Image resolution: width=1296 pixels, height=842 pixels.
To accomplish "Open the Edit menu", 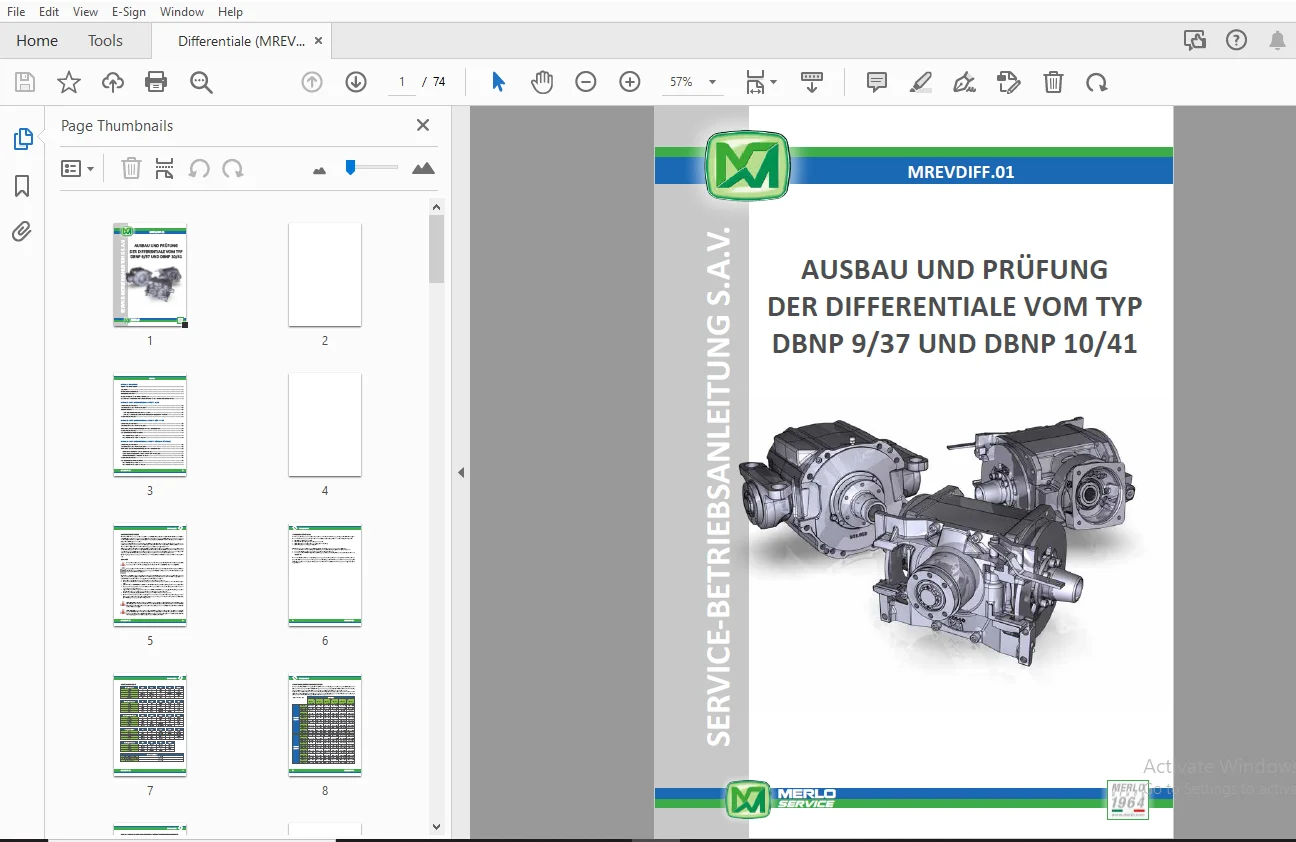I will pyautogui.click(x=49, y=12).
